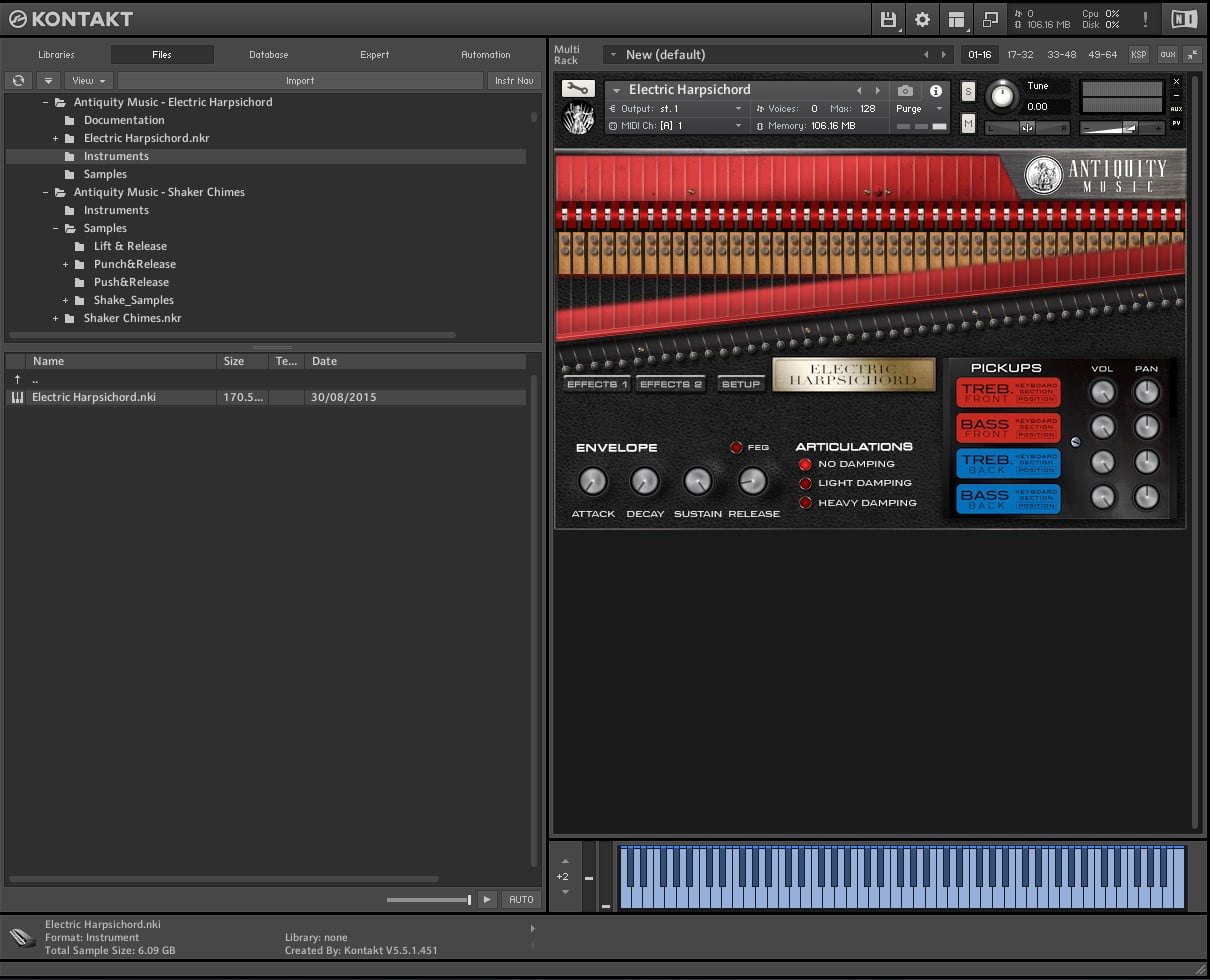Click the workspace layout icon in the toolbar

pos(956,19)
